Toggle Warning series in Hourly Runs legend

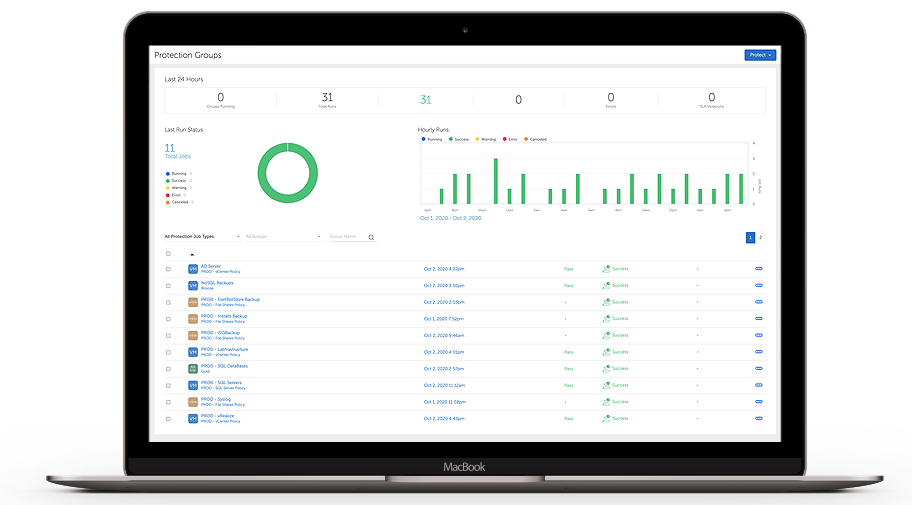pyautogui.click(x=486, y=140)
